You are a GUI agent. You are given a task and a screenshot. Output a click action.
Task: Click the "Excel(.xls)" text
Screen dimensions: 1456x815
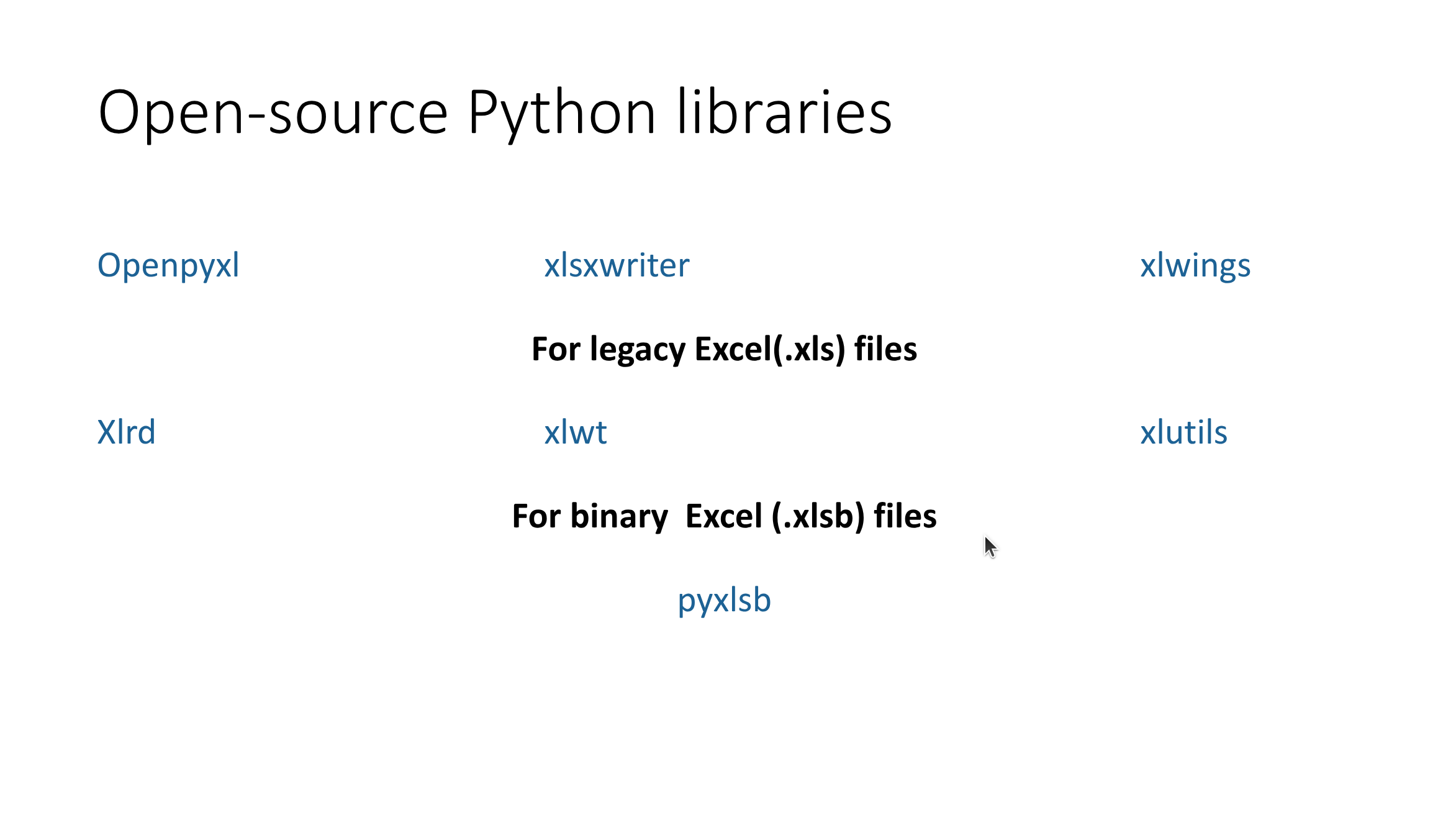770,349
